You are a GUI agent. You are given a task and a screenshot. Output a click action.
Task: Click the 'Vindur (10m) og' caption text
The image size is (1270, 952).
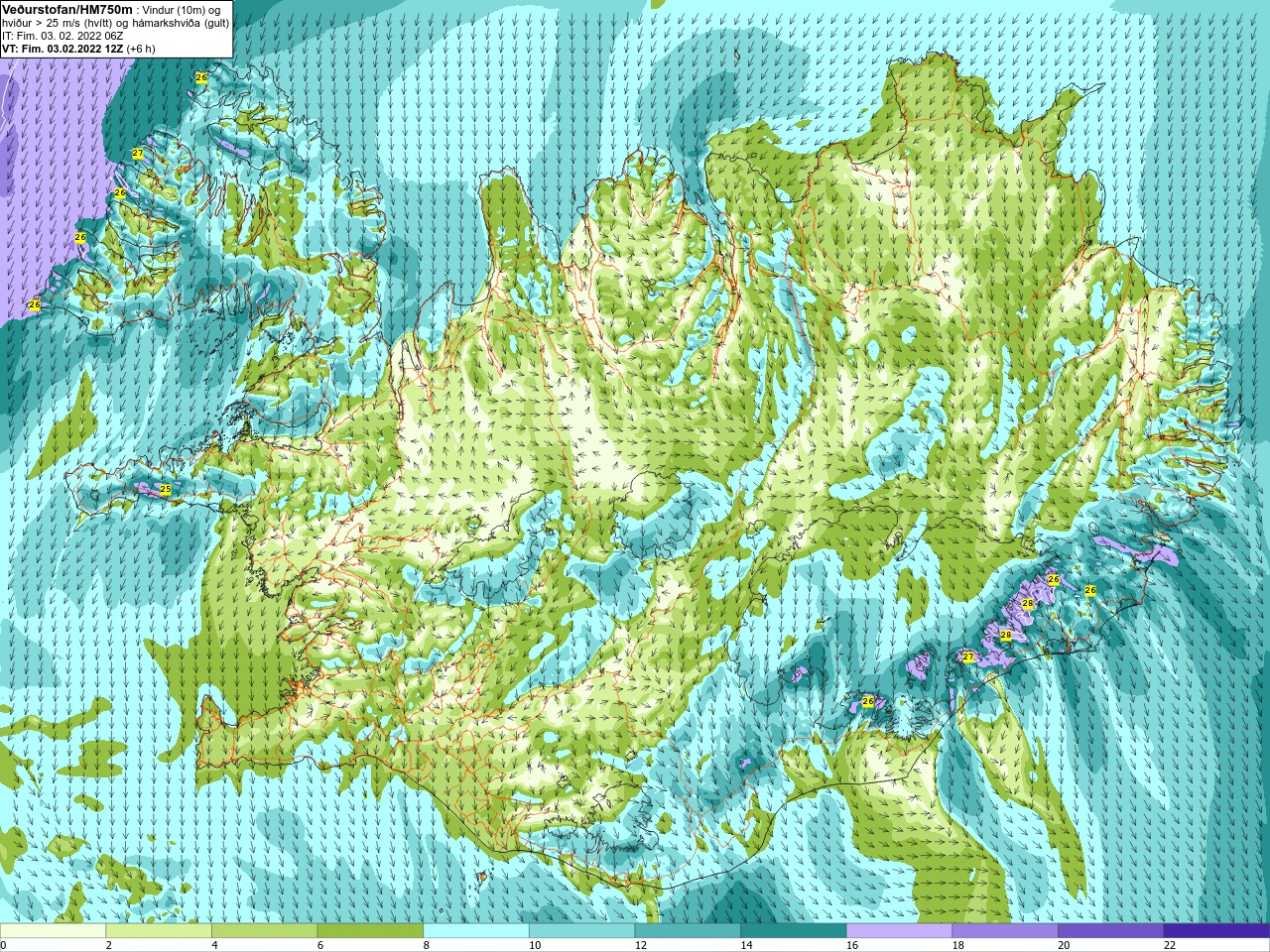(x=184, y=10)
